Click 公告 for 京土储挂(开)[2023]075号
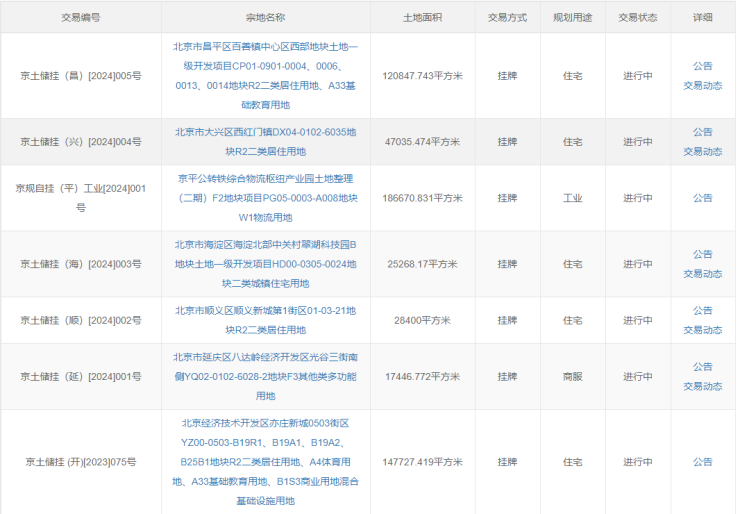Screen dimensions: 740x514 702,461
